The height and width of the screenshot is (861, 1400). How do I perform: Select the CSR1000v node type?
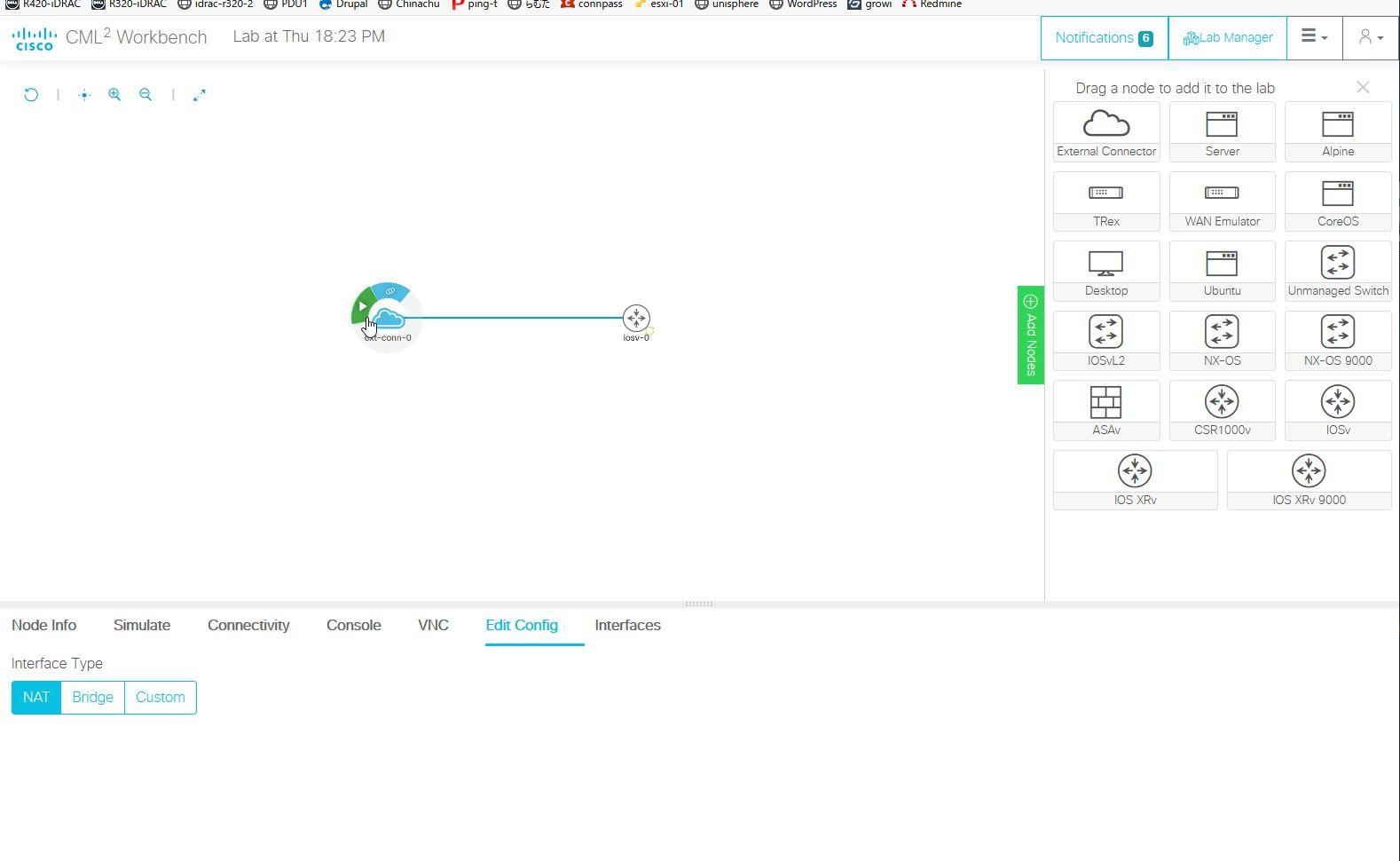click(1222, 410)
